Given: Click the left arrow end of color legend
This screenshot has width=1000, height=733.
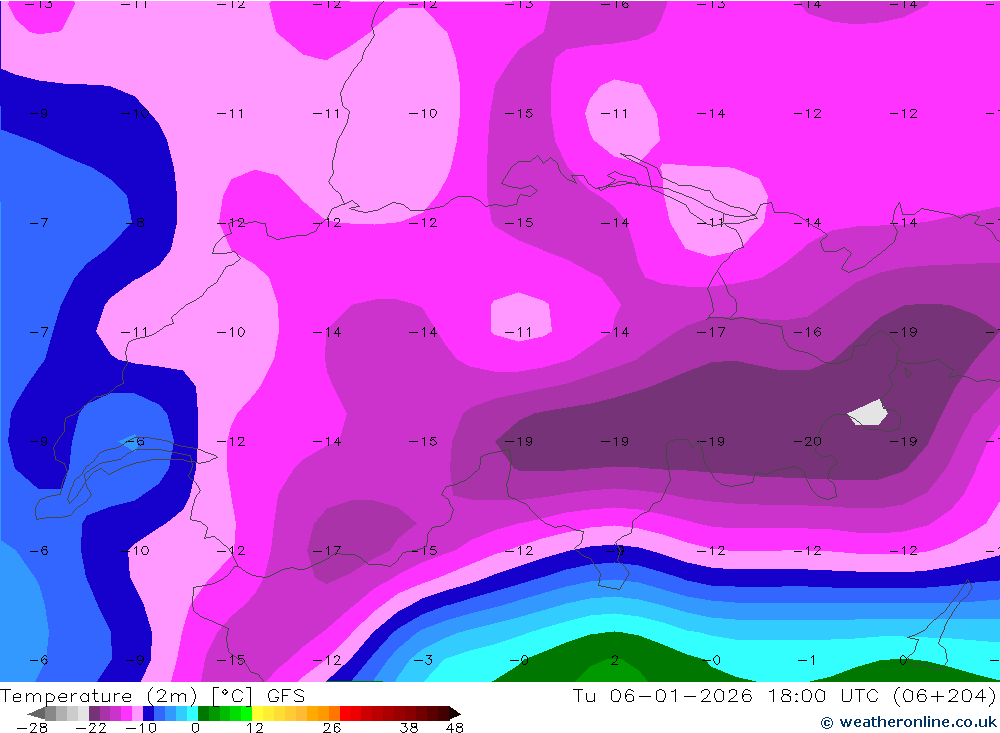Looking at the screenshot, I should (36, 713).
